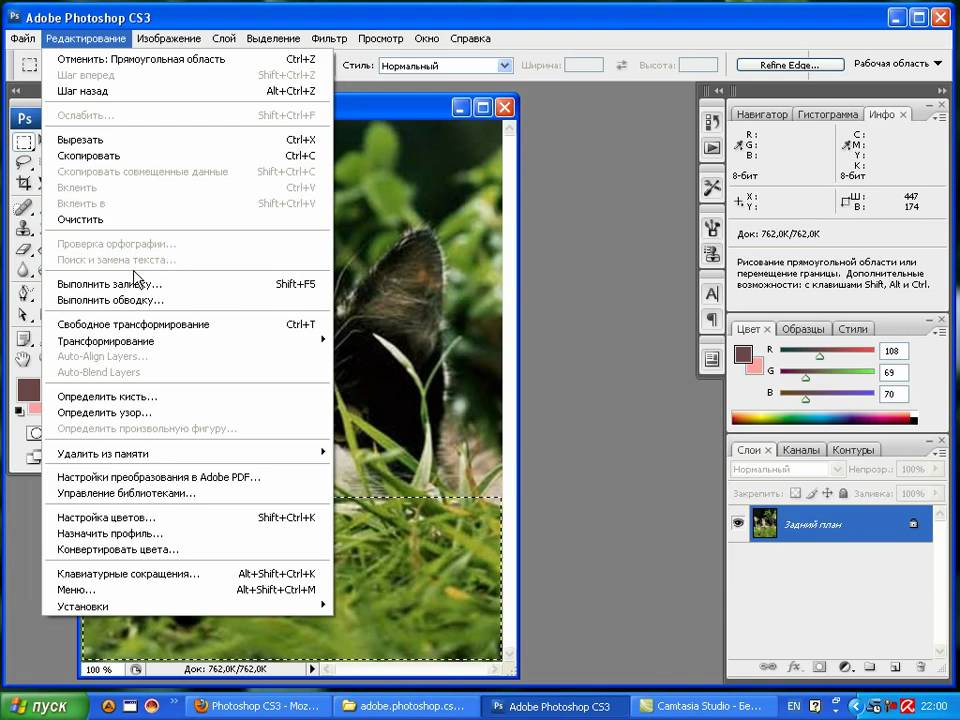960x720 pixels.
Task: Select the Crop tool
Action: [x=24, y=182]
